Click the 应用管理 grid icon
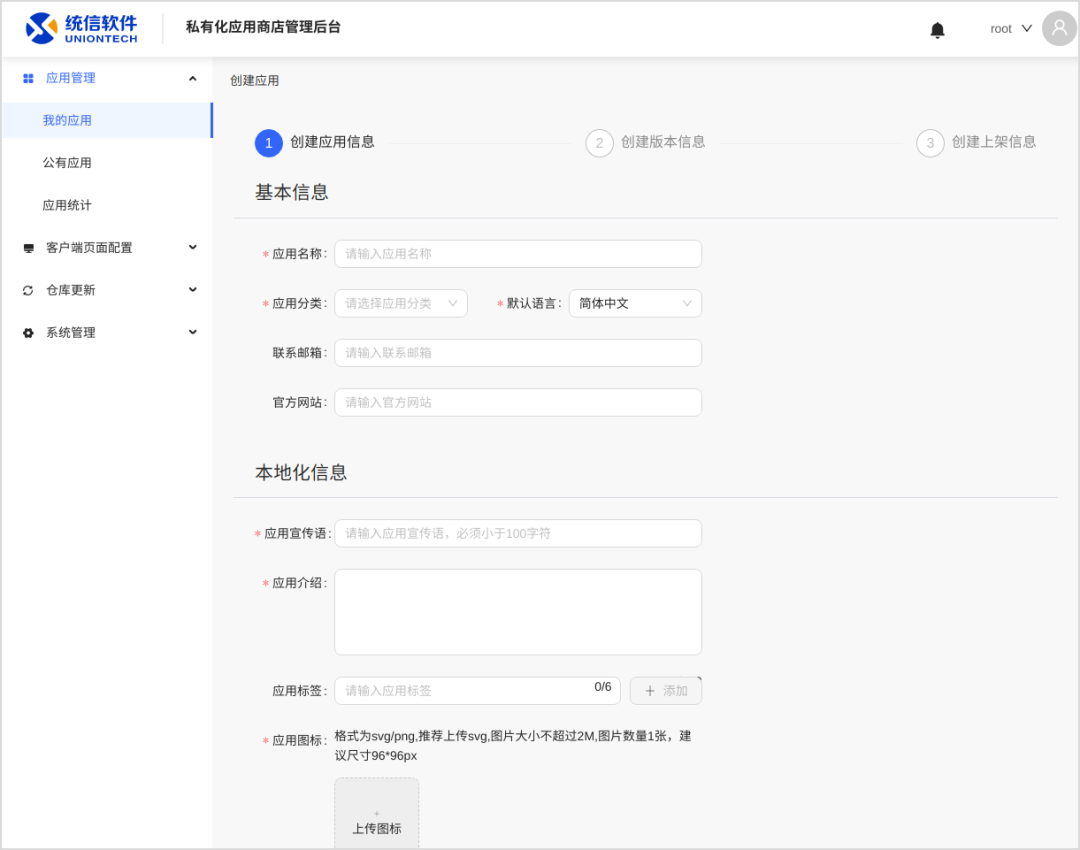This screenshot has width=1080, height=850. tap(28, 78)
